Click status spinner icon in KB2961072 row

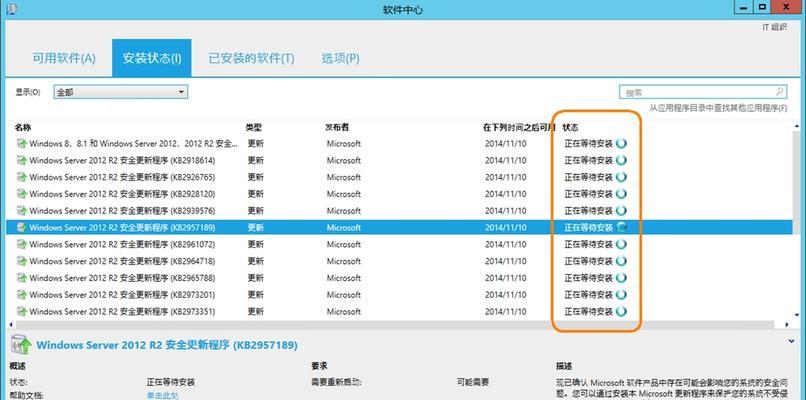pos(621,244)
